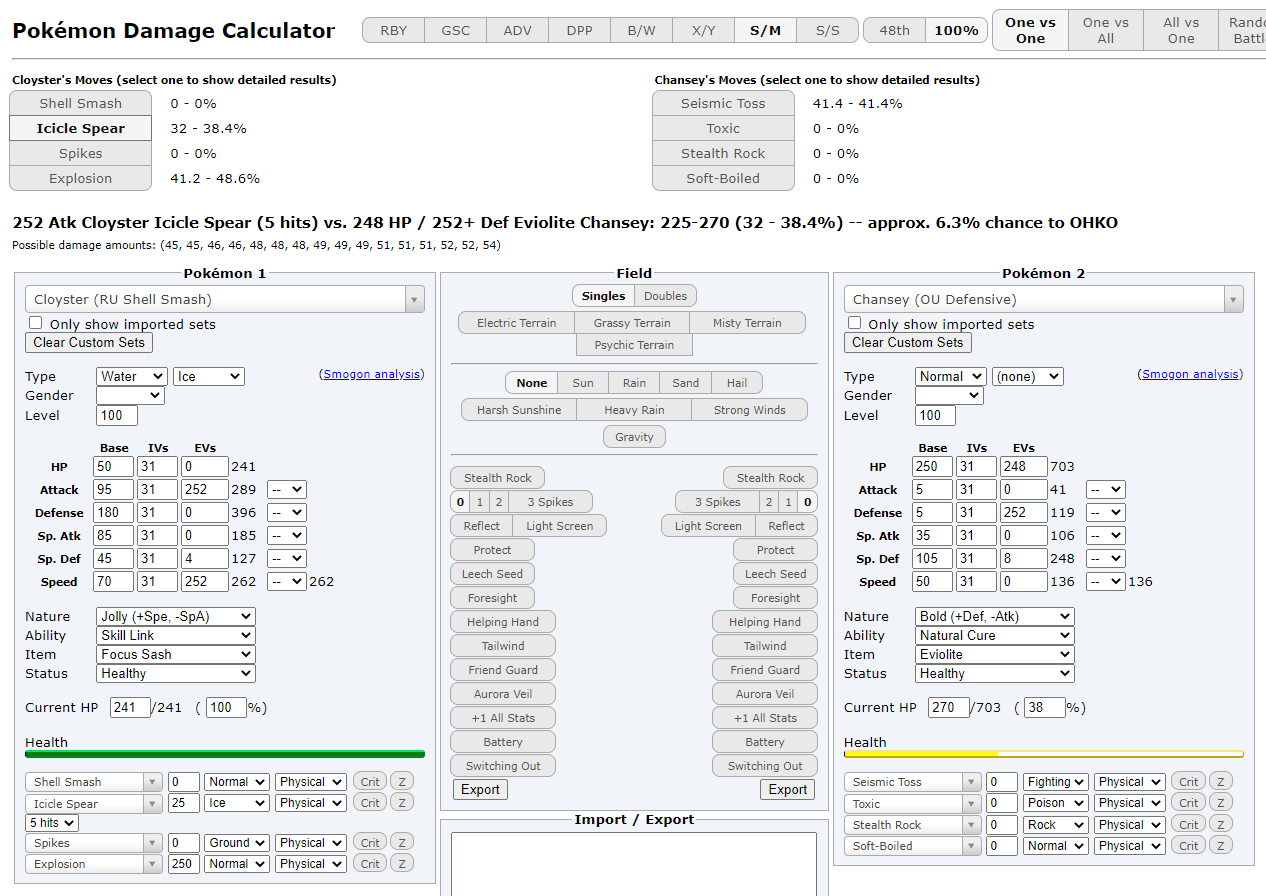Screen dimensions: 1266x896
Task: Open the One vs All mode
Action: click(1106, 30)
